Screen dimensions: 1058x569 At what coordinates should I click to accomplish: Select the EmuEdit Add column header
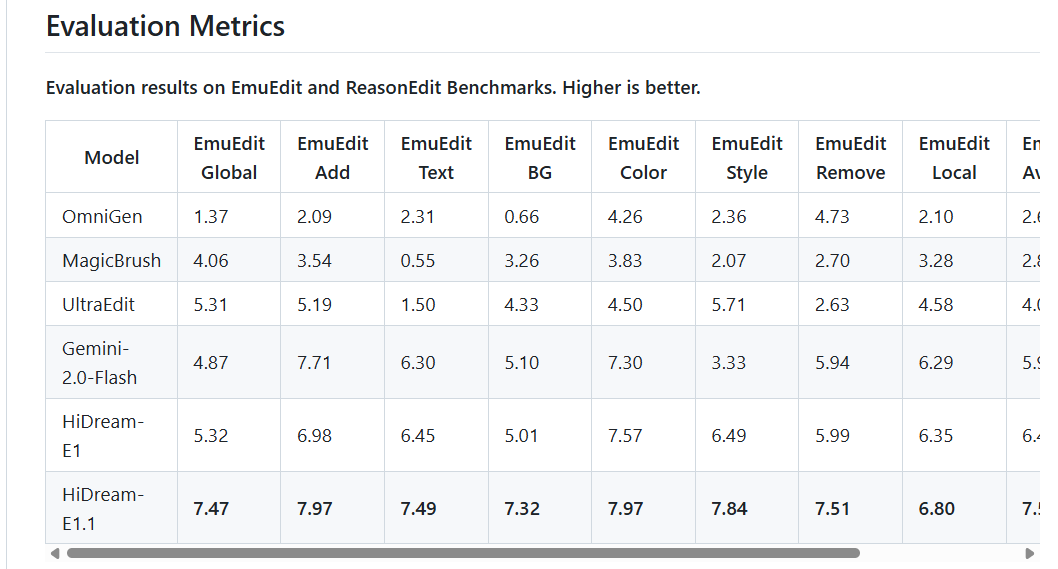pyautogui.click(x=333, y=157)
